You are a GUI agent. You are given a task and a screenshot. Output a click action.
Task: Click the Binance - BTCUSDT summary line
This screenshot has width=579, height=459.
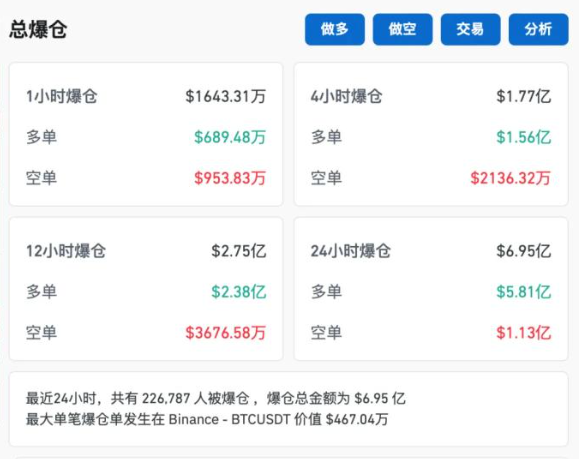tap(207, 419)
